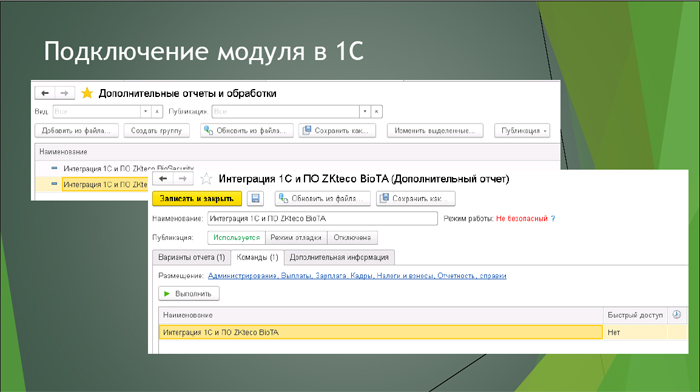Click Записать и закрыть button
The height and width of the screenshot is (392, 700).
(x=197, y=199)
